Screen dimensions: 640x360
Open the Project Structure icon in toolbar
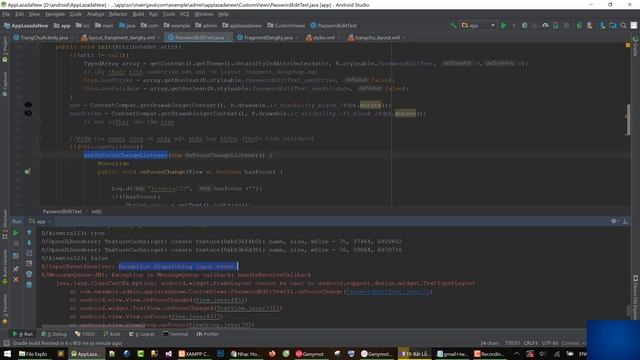pyautogui.click(x=613, y=25)
